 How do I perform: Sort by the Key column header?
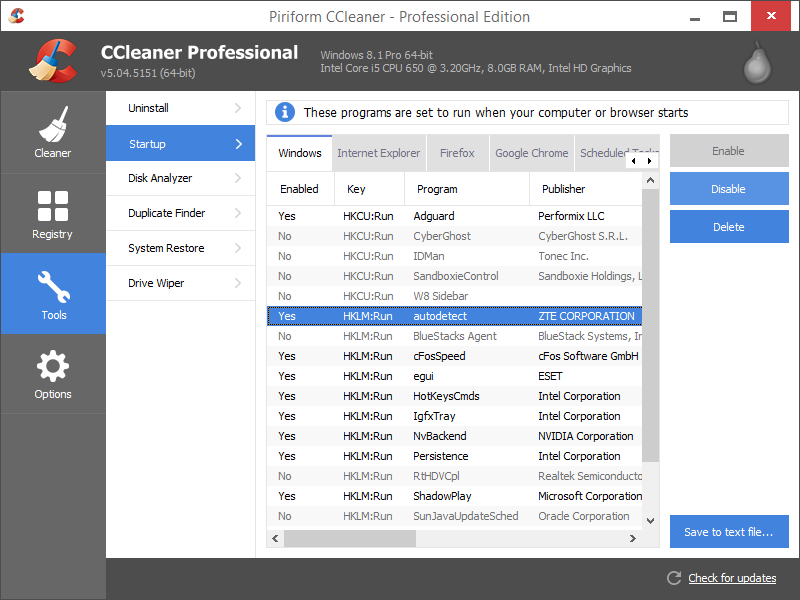369,189
